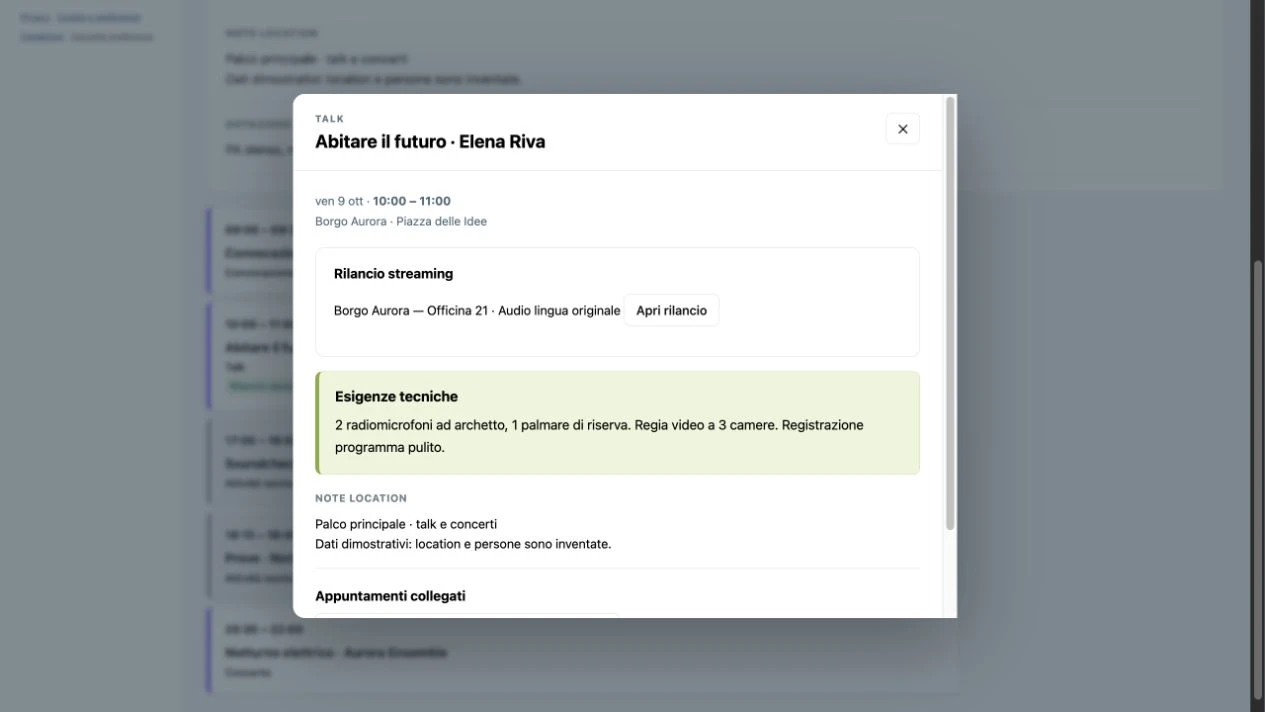This screenshot has width=1265, height=712.
Task: Click the 'NOTE LOCATION' label in dialog
Action: click(361, 498)
